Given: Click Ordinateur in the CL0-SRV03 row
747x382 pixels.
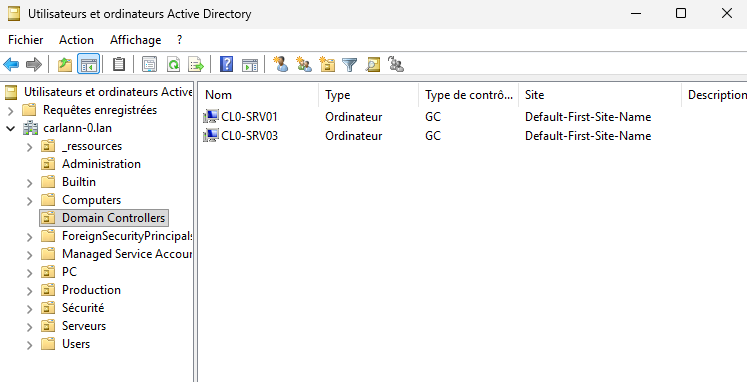Looking at the screenshot, I should (x=353, y=136).
